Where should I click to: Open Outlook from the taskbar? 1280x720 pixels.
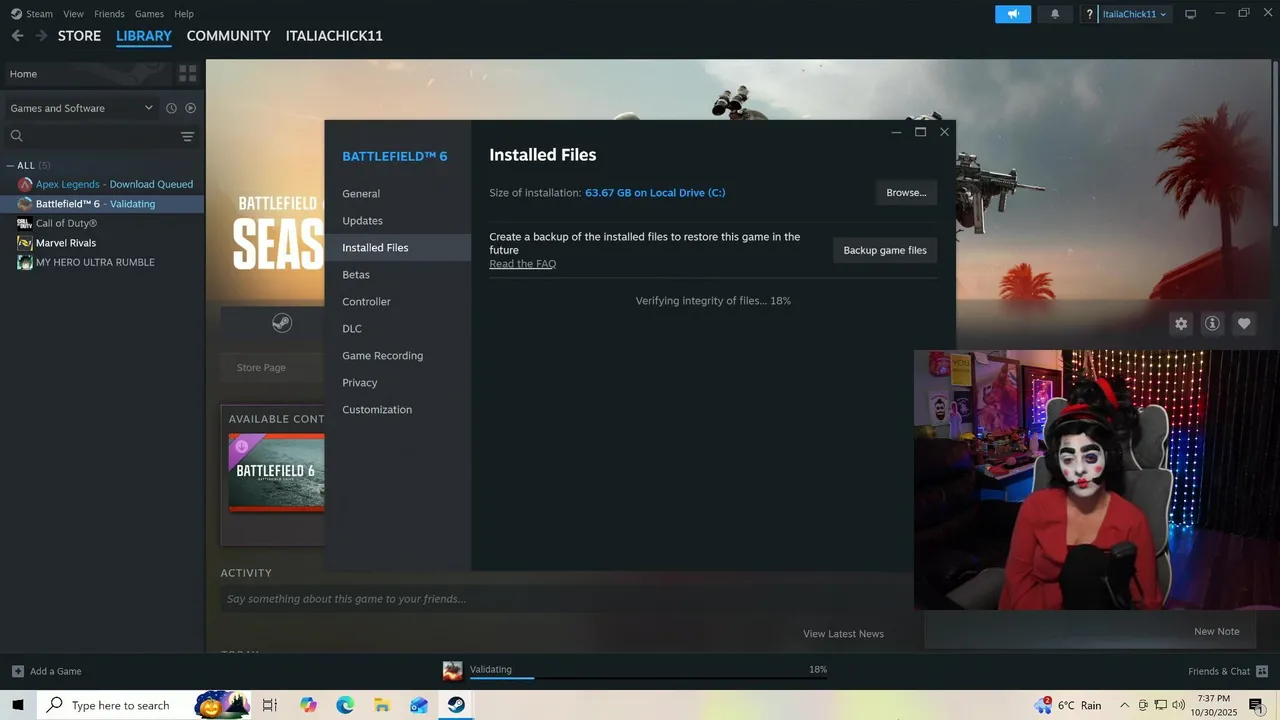coord(419,705)
